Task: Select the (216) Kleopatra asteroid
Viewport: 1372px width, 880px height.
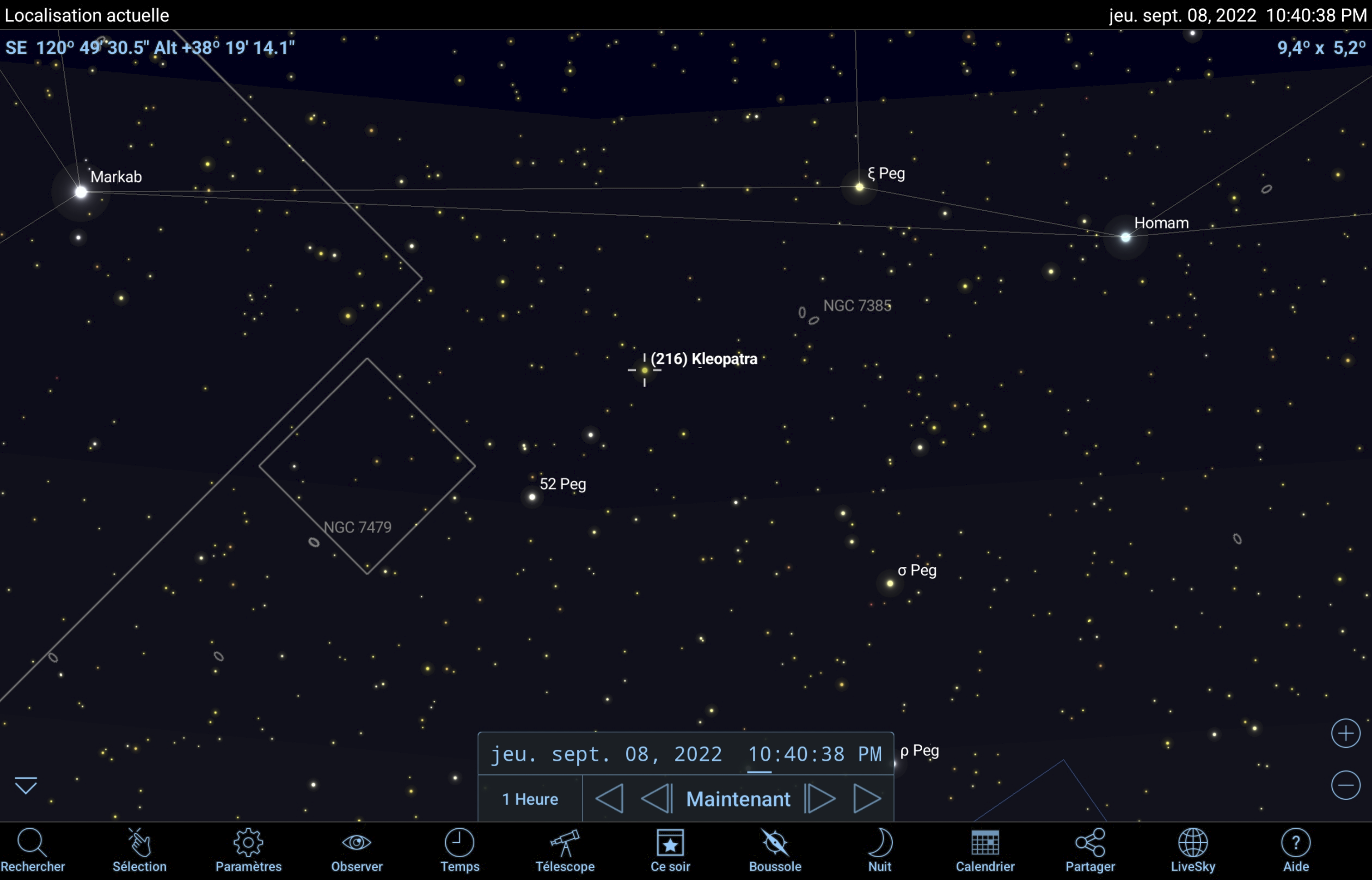Action: click(644, 370)
